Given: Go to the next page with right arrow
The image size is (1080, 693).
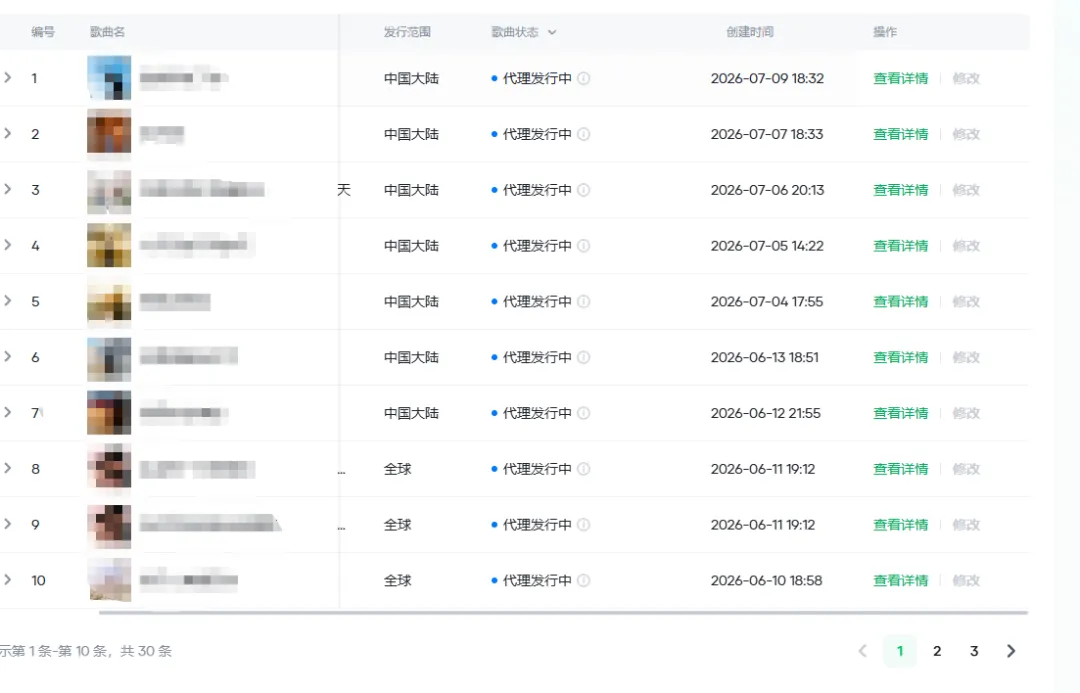Looking at the screenshot, I should pyautogui.click(x=1010, y=651).
